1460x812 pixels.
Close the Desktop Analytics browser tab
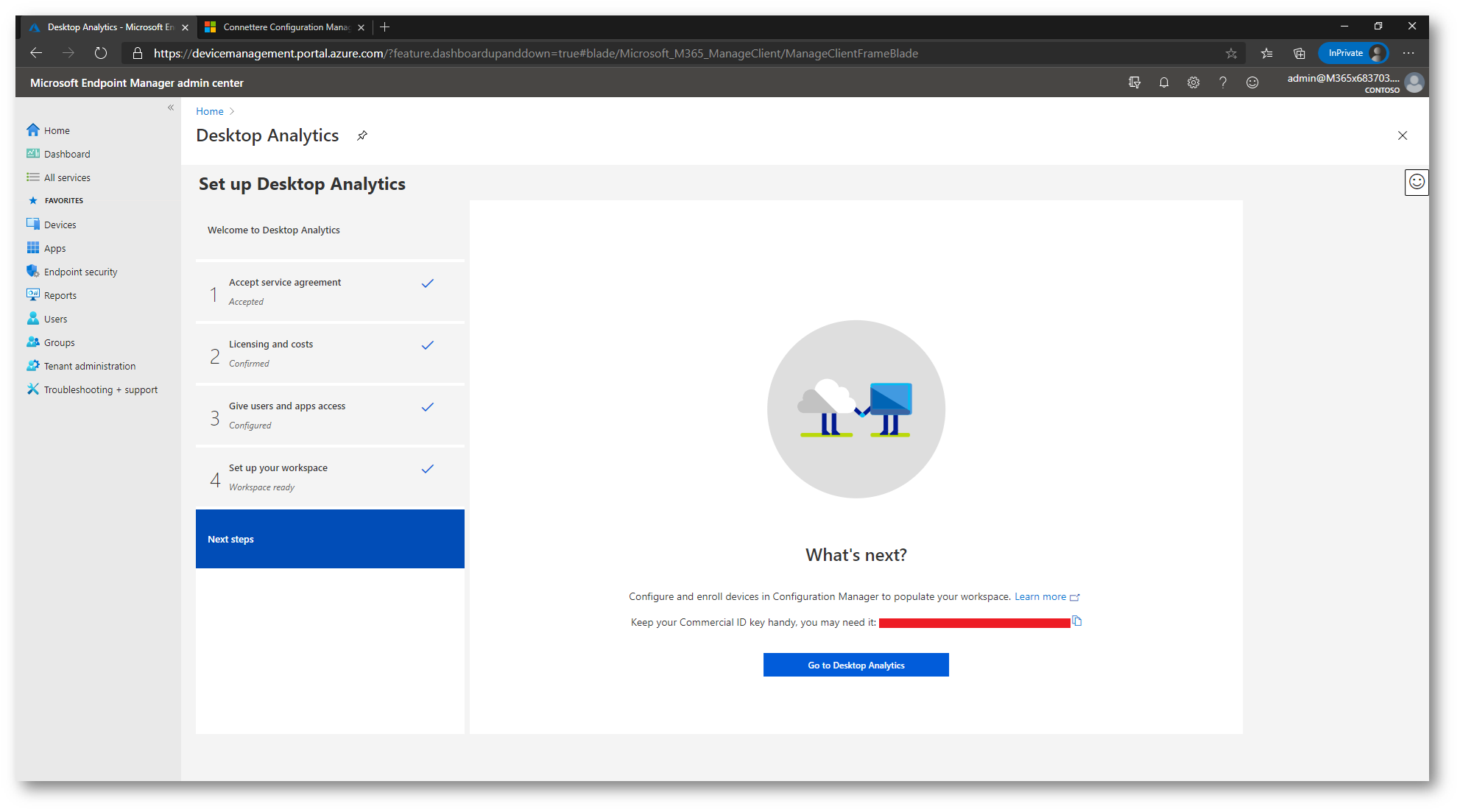click(x=185, y=27)
